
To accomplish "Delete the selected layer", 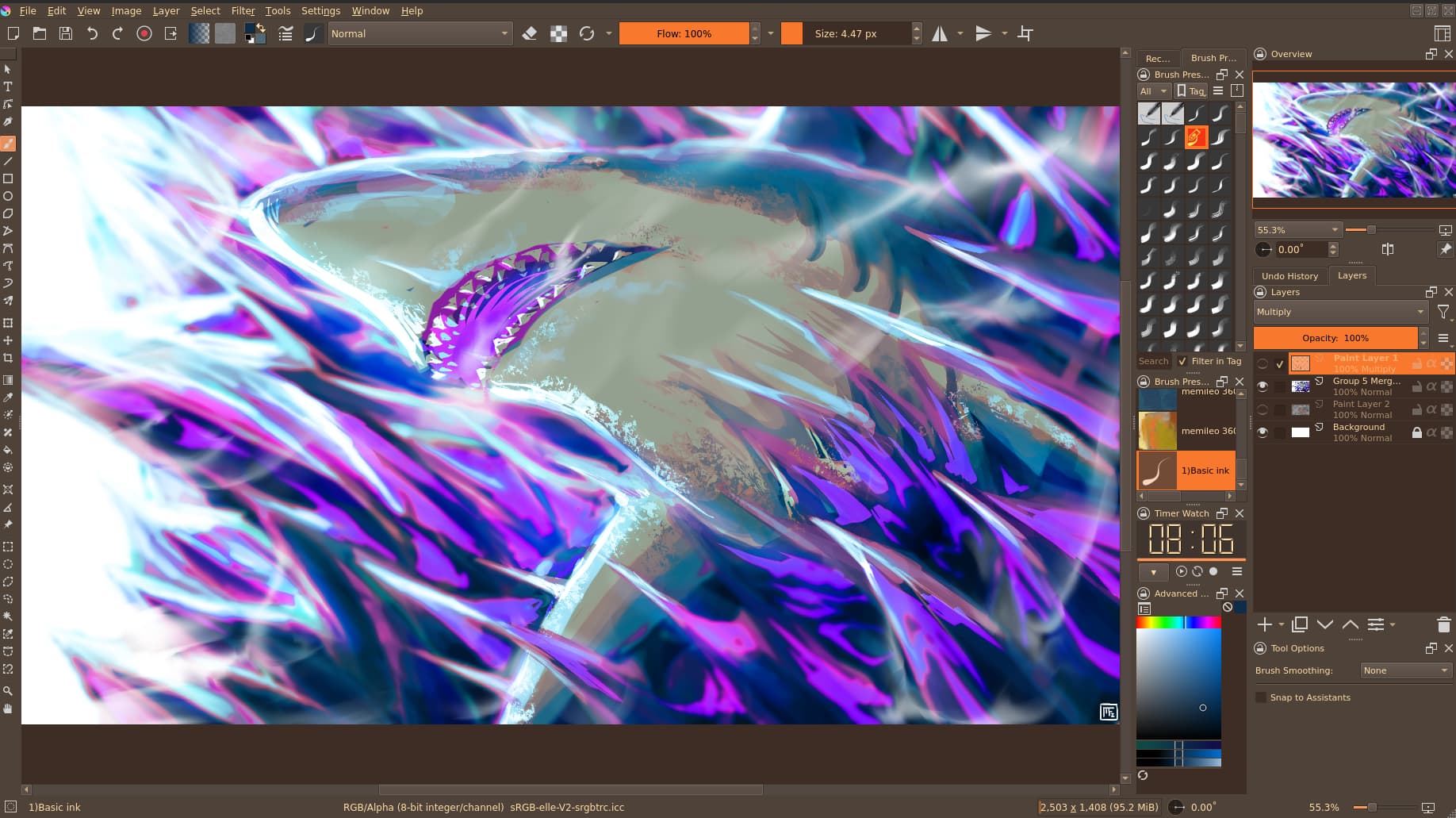I will click(x=1443, y=624).
